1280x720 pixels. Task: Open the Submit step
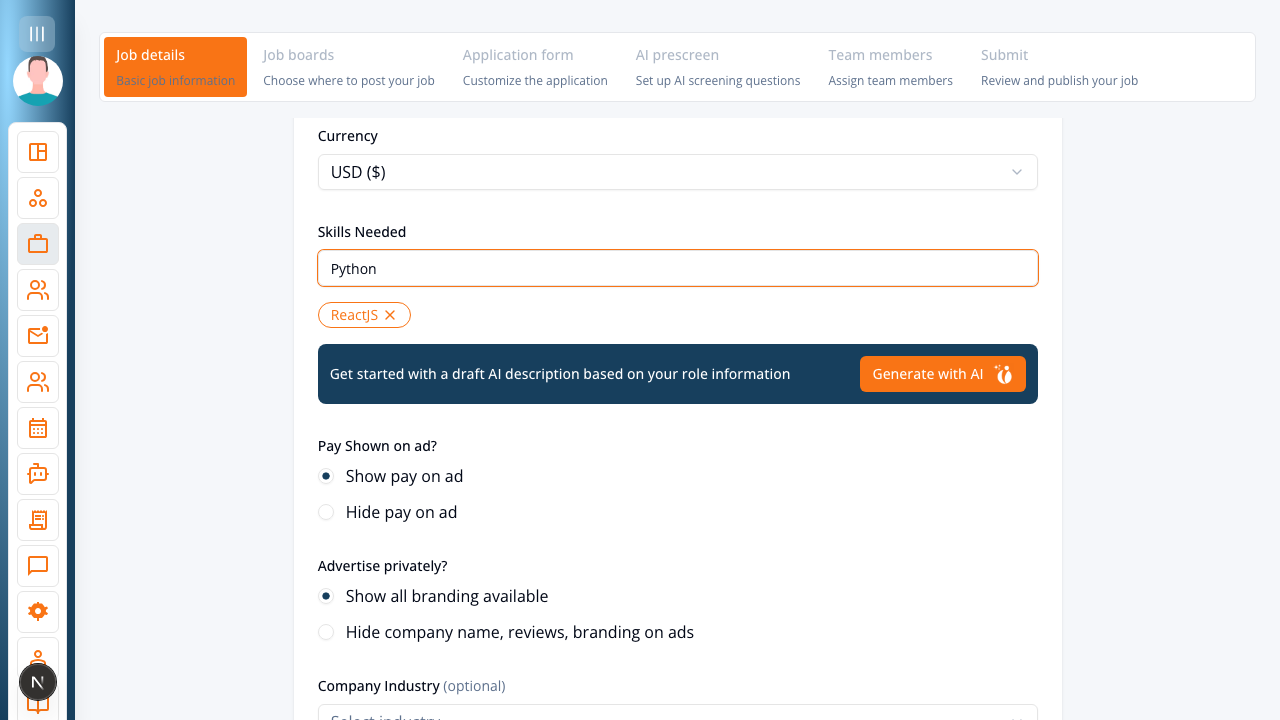(1059, 67)
